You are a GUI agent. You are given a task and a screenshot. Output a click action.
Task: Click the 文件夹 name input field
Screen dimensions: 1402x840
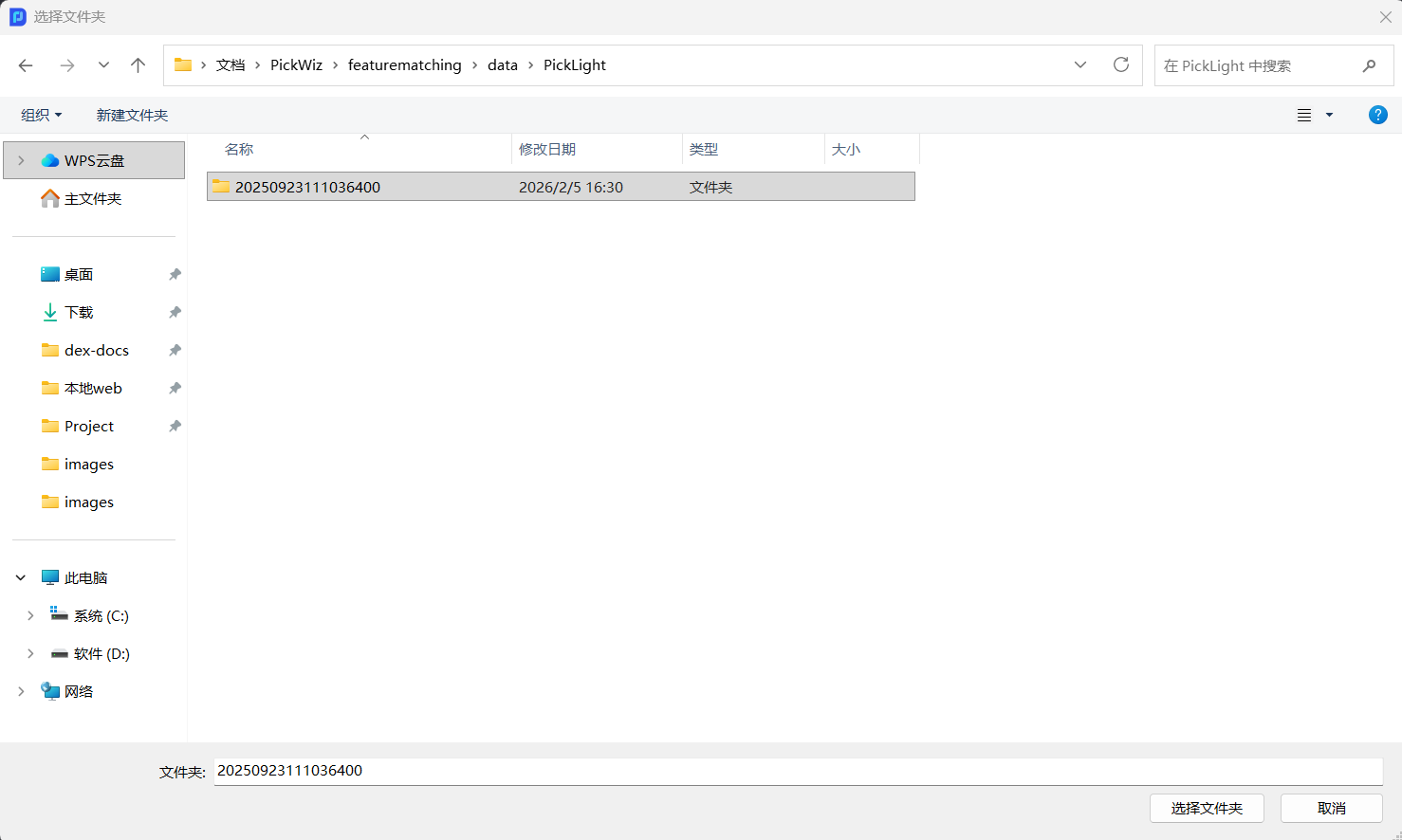[x=797, y=771]
